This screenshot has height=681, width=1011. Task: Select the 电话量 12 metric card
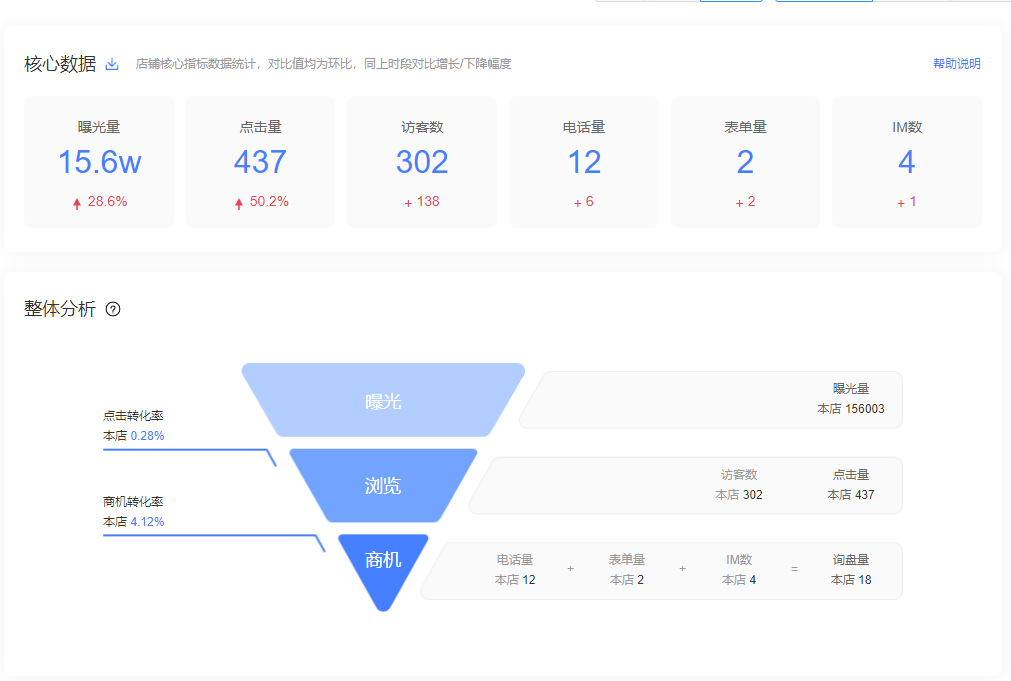pyautogui.click(x=584, y=161)
